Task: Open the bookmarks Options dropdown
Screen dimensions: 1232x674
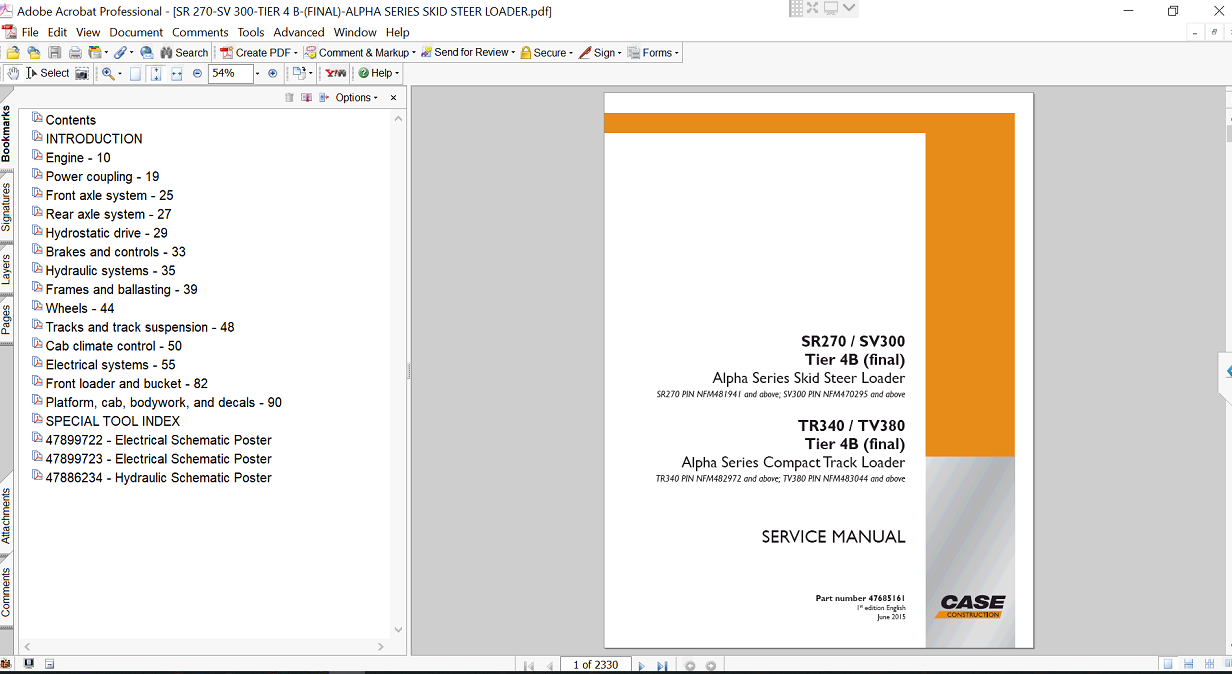Action: 357,98
